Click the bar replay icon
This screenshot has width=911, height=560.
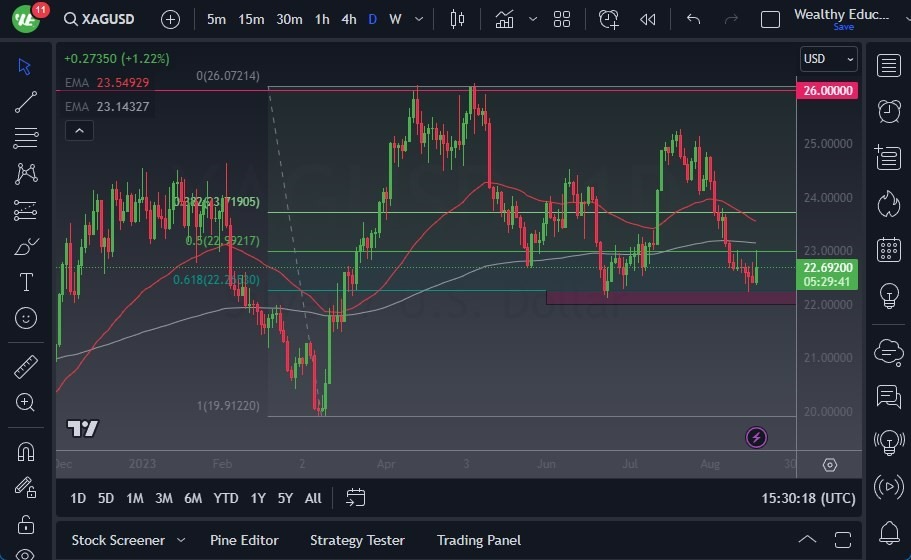coord(648,19)
